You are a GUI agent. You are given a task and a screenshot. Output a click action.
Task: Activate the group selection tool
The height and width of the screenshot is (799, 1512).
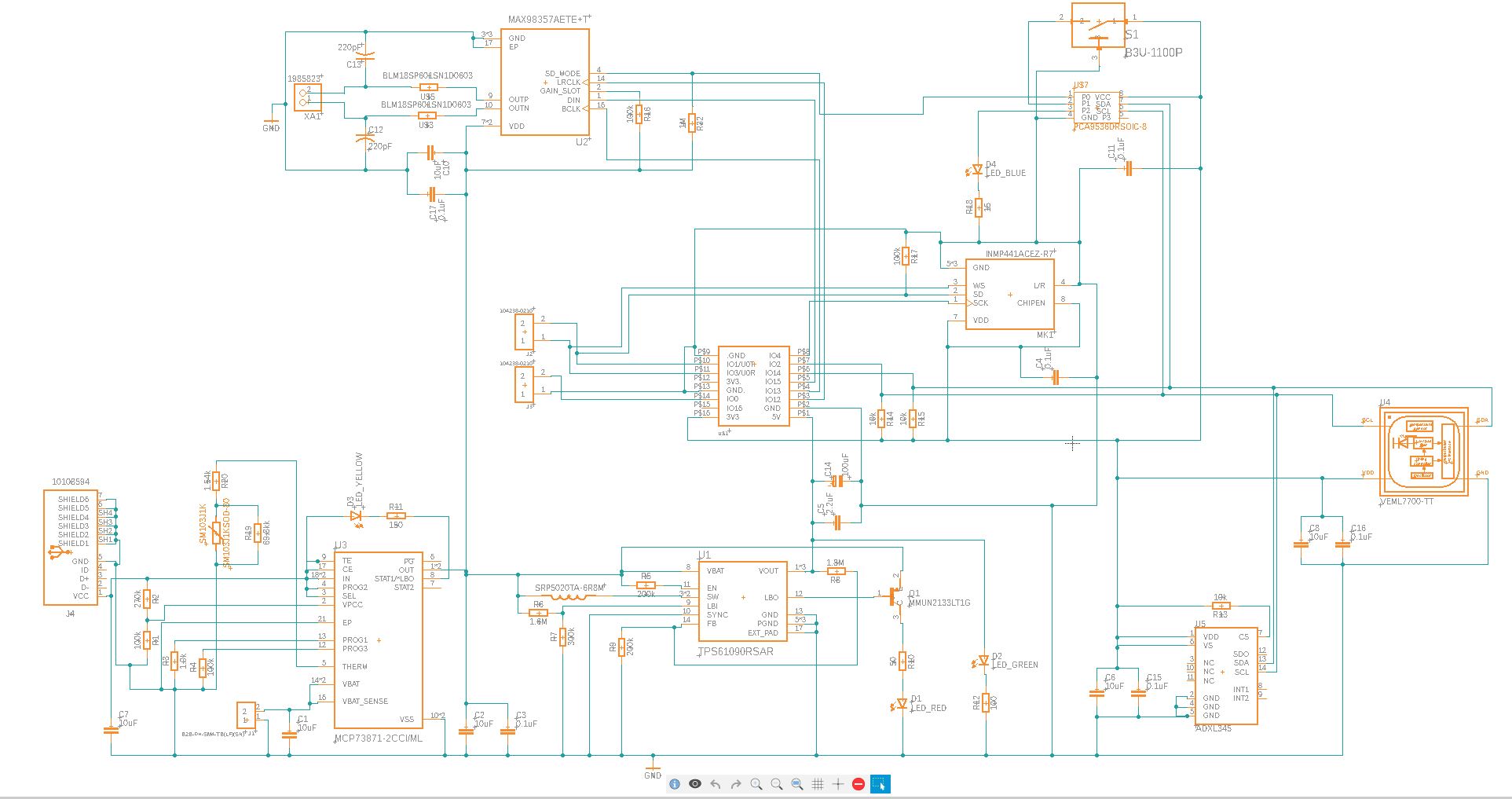880,784
